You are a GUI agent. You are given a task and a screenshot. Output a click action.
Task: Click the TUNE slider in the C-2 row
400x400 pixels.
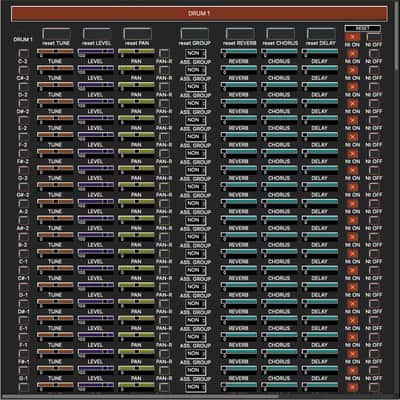pos(55,51)
